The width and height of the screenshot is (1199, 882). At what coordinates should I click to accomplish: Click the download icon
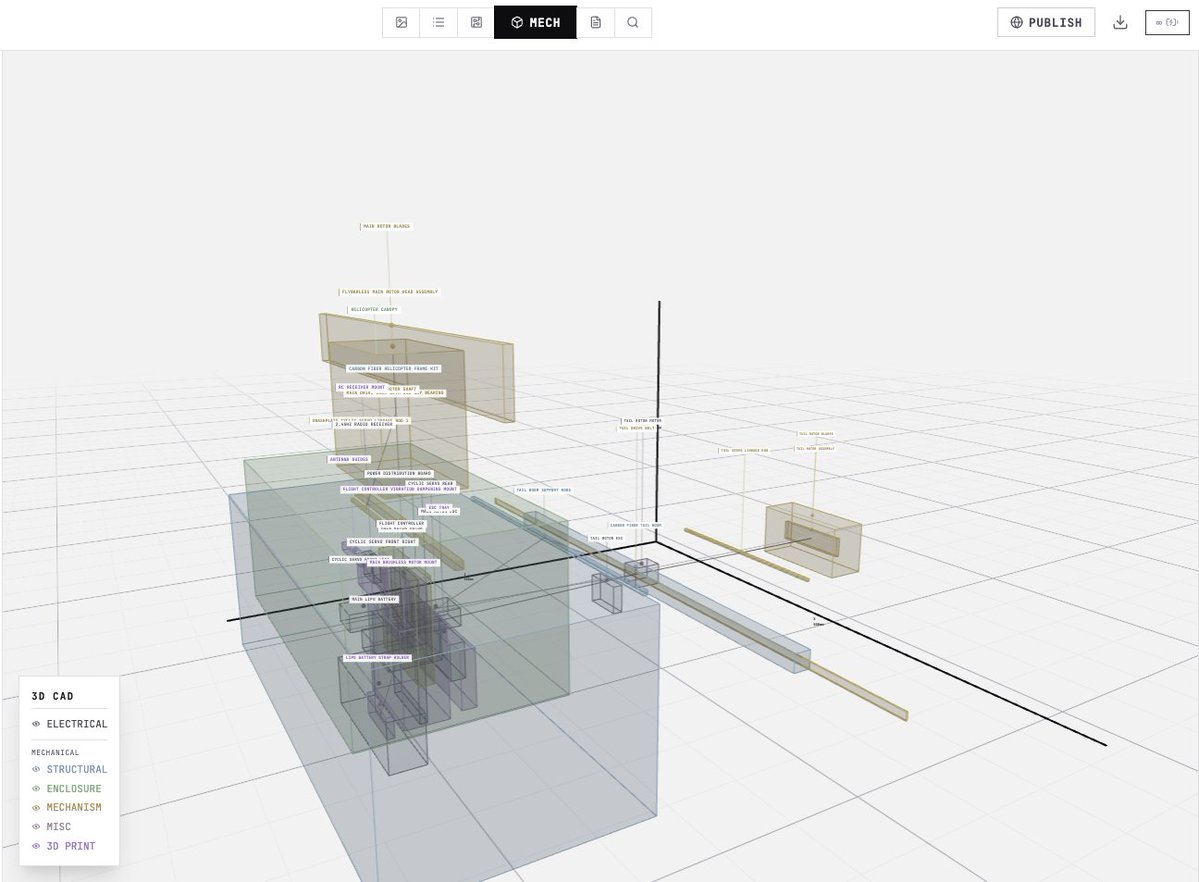pos(1120,22)
